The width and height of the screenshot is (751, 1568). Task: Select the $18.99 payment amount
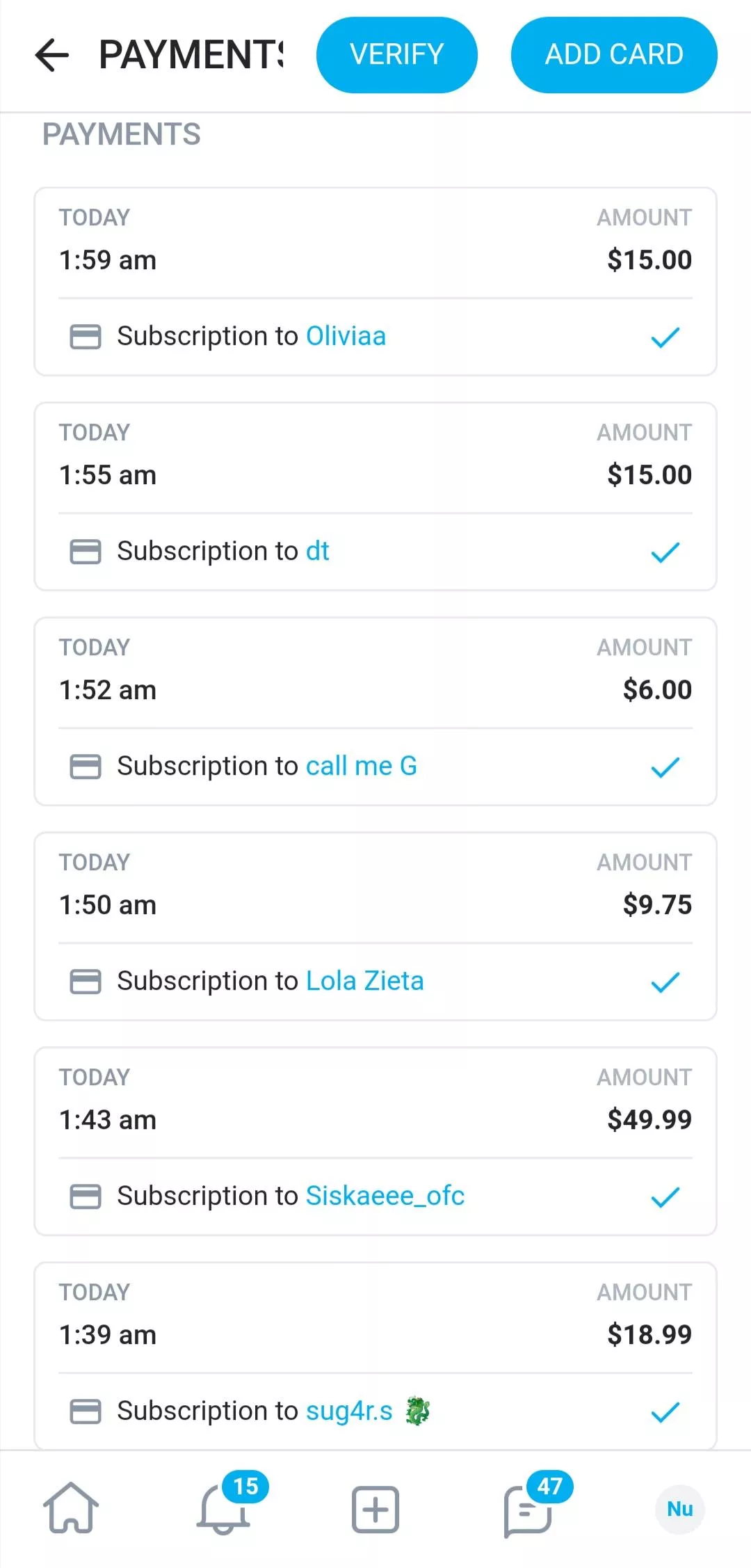tap(649, 1335)
